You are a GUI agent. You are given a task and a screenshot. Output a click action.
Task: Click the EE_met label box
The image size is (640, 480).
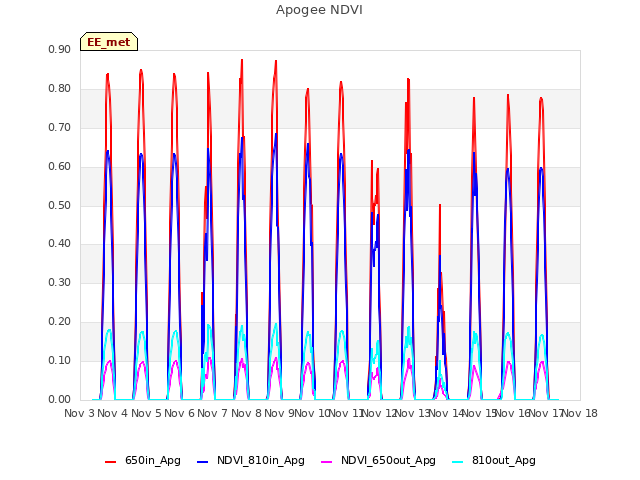pyautogui.click(x=109, y=42)
